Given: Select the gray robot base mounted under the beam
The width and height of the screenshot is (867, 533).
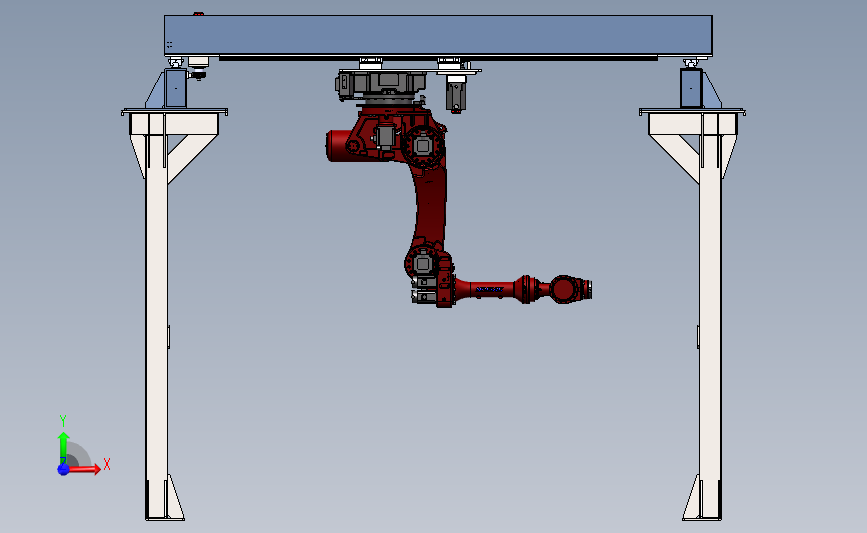Looking at the screenshot, I should pos(382,84).
